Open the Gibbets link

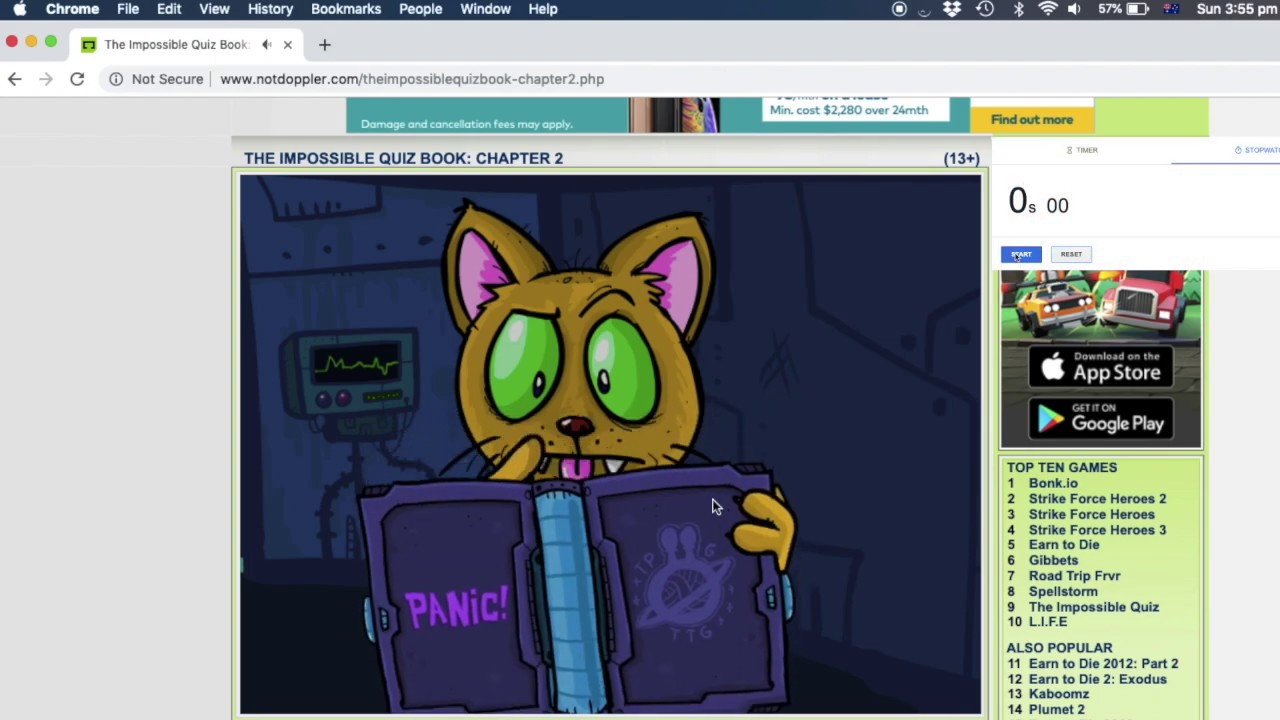[x=1053, y=561]
